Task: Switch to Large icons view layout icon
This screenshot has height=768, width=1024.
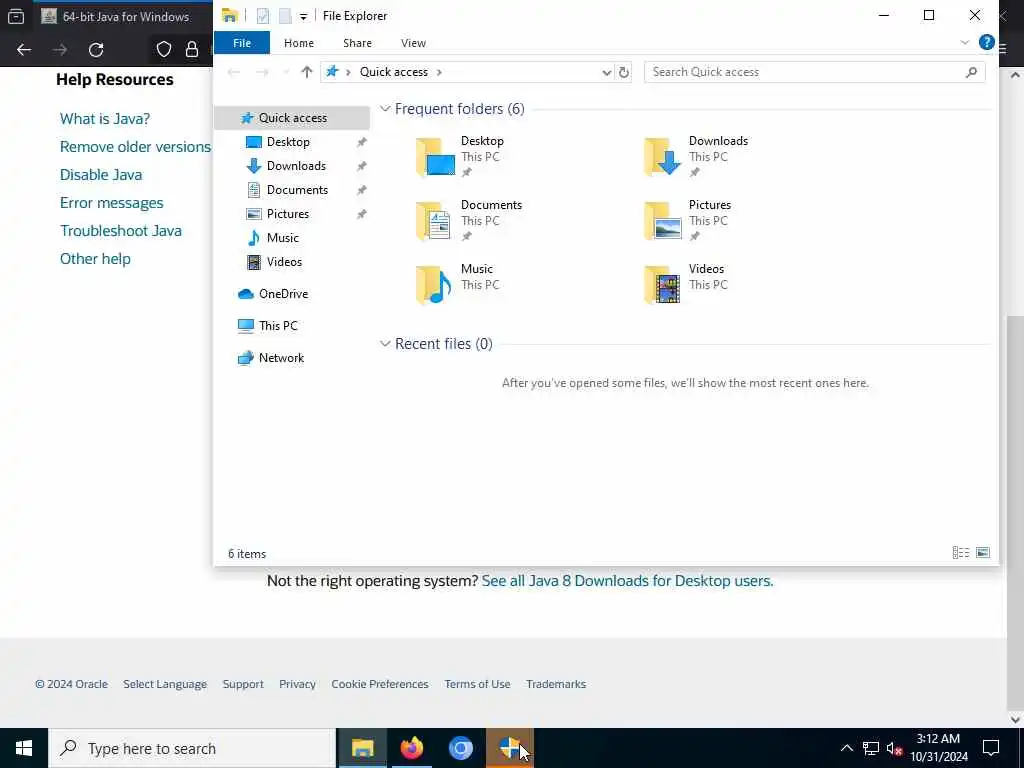Action: tap(983, 553)
